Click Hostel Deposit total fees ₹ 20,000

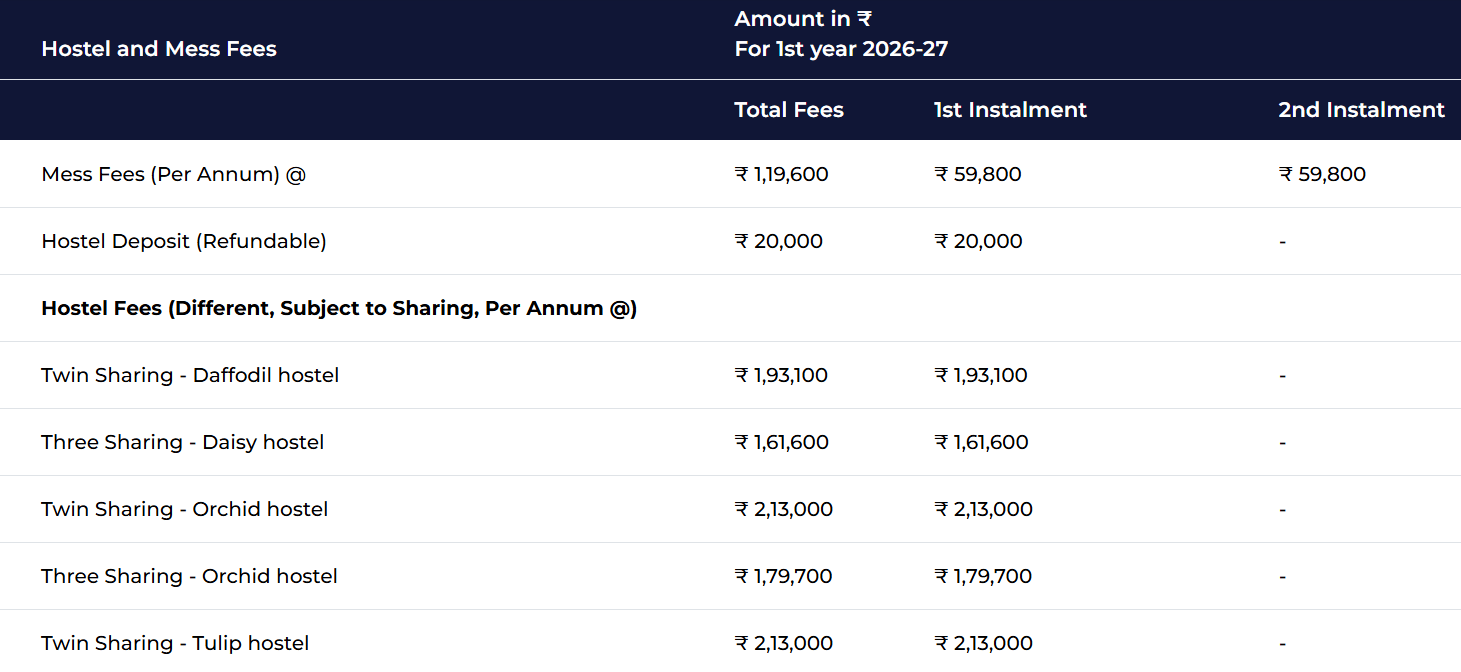(779, 241)
